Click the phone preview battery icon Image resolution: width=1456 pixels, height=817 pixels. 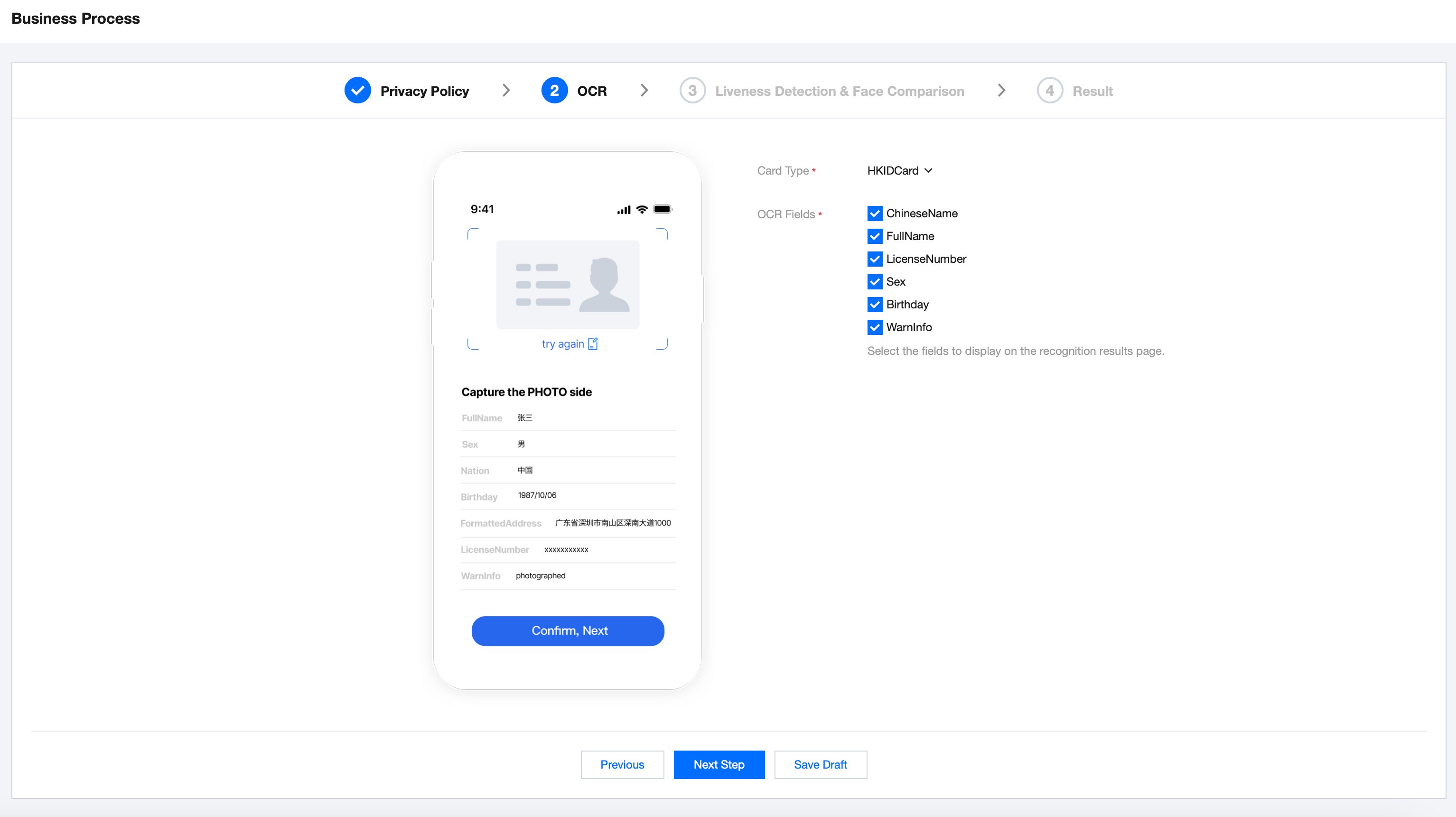(662, 209)
